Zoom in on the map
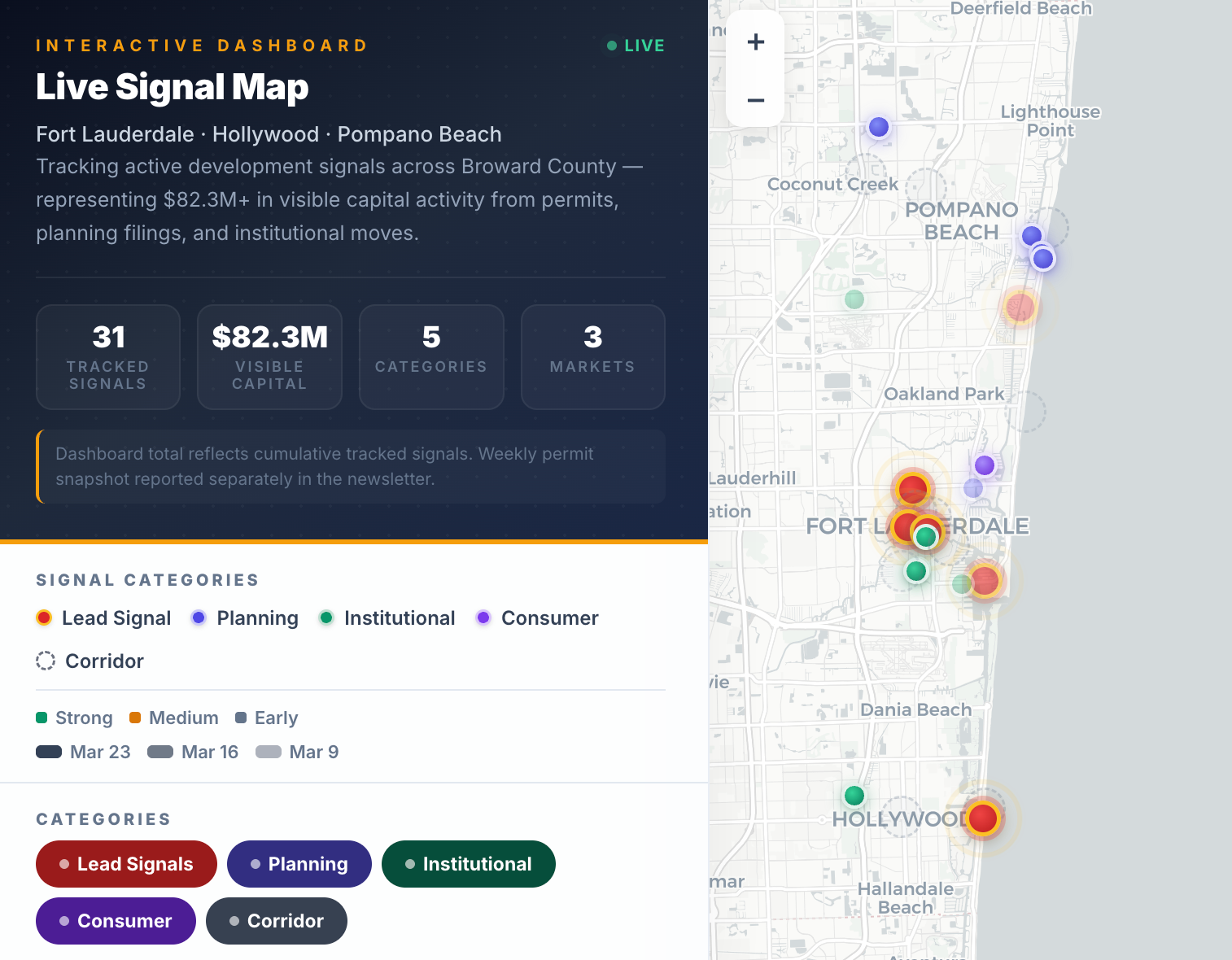The image size is (1232, 960). point(755,42)
